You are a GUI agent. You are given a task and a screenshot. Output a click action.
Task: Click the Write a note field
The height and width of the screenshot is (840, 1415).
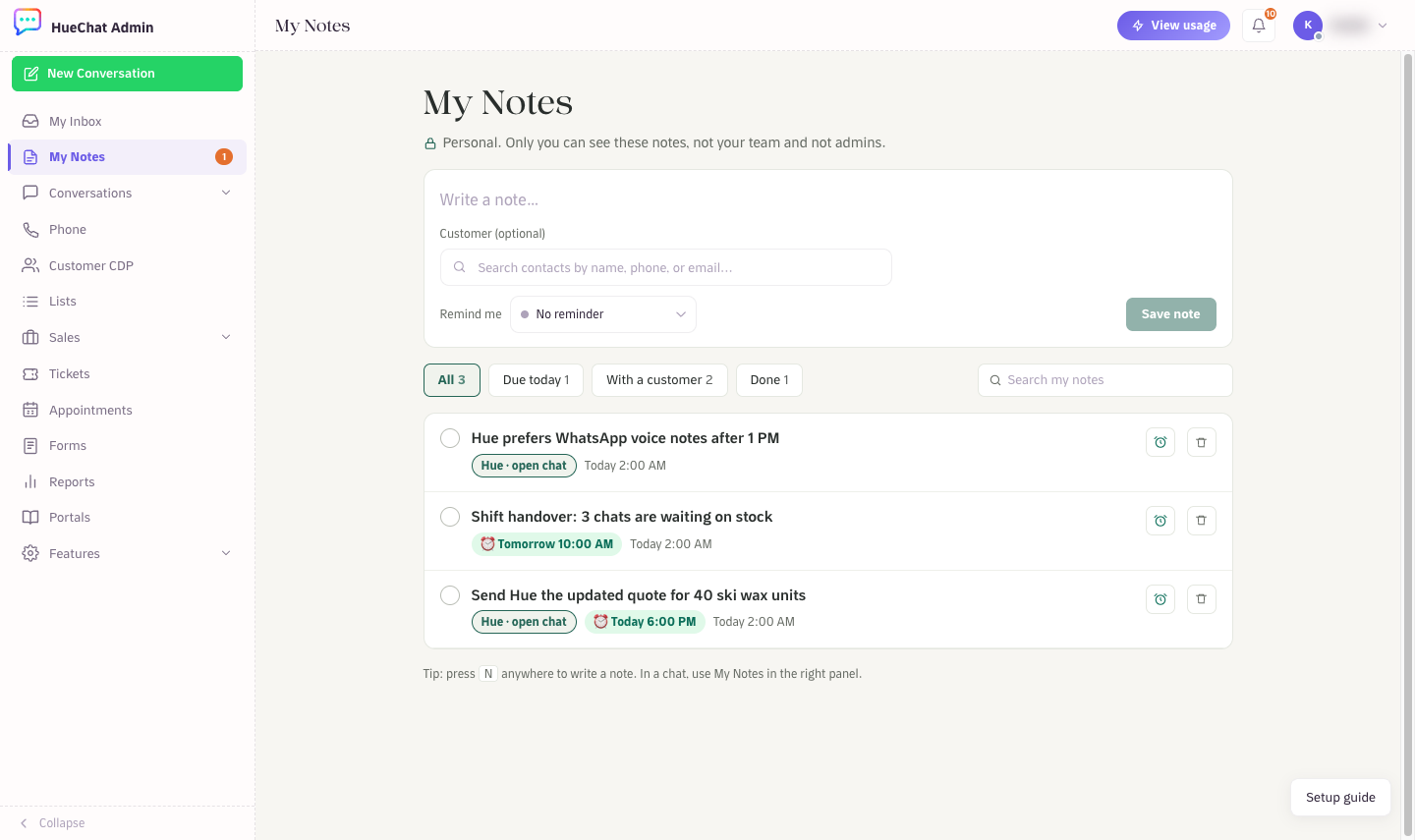(x=827, y=199)
